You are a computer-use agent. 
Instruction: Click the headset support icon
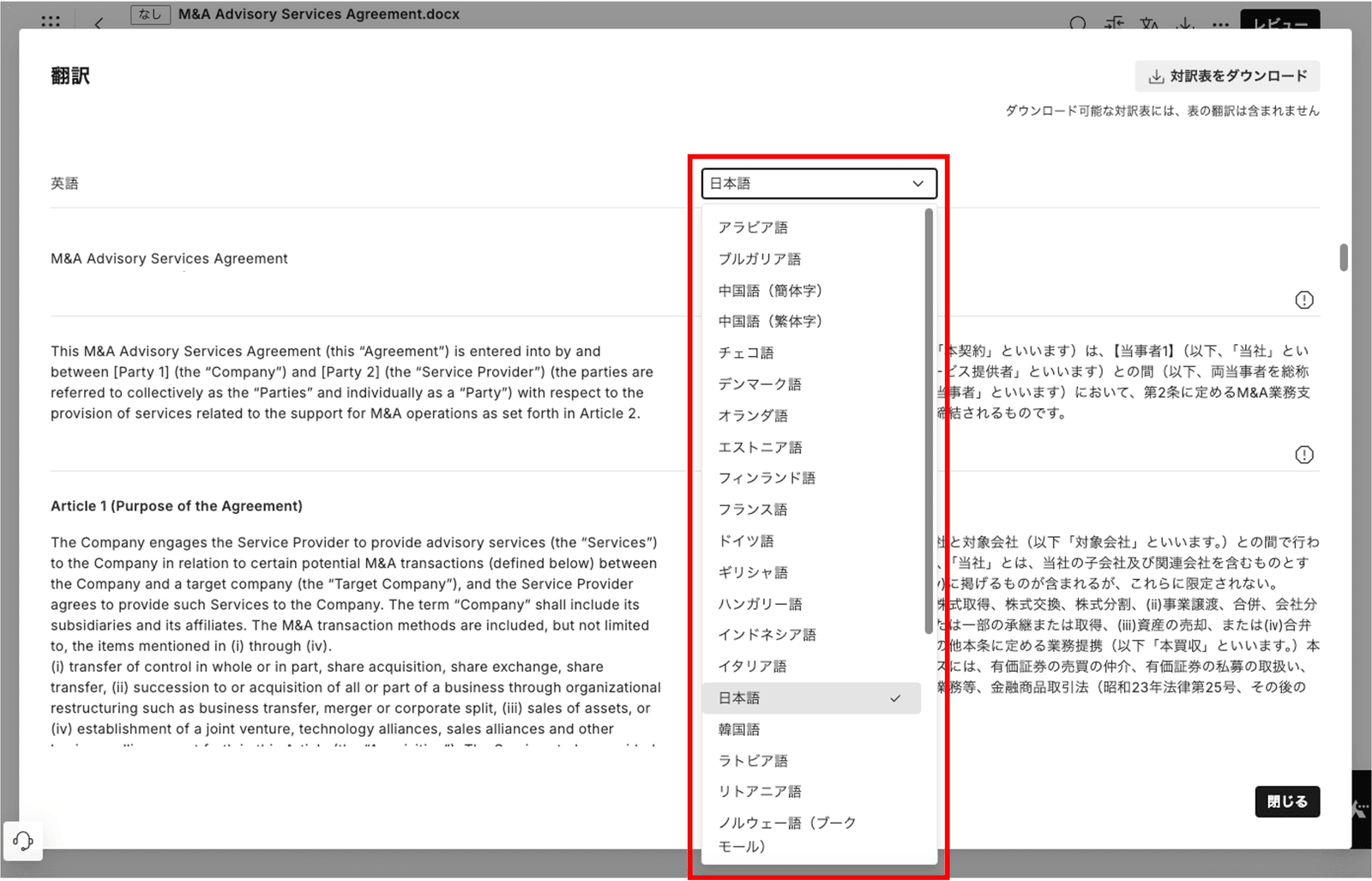click(23, 841)
